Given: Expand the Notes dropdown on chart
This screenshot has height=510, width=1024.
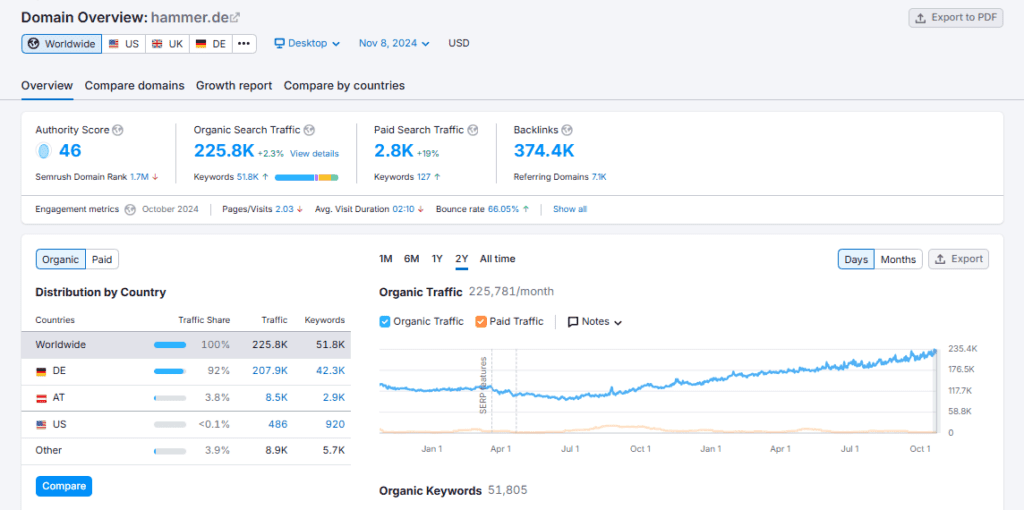Looking at the screenshot, I should pos(595,322).
